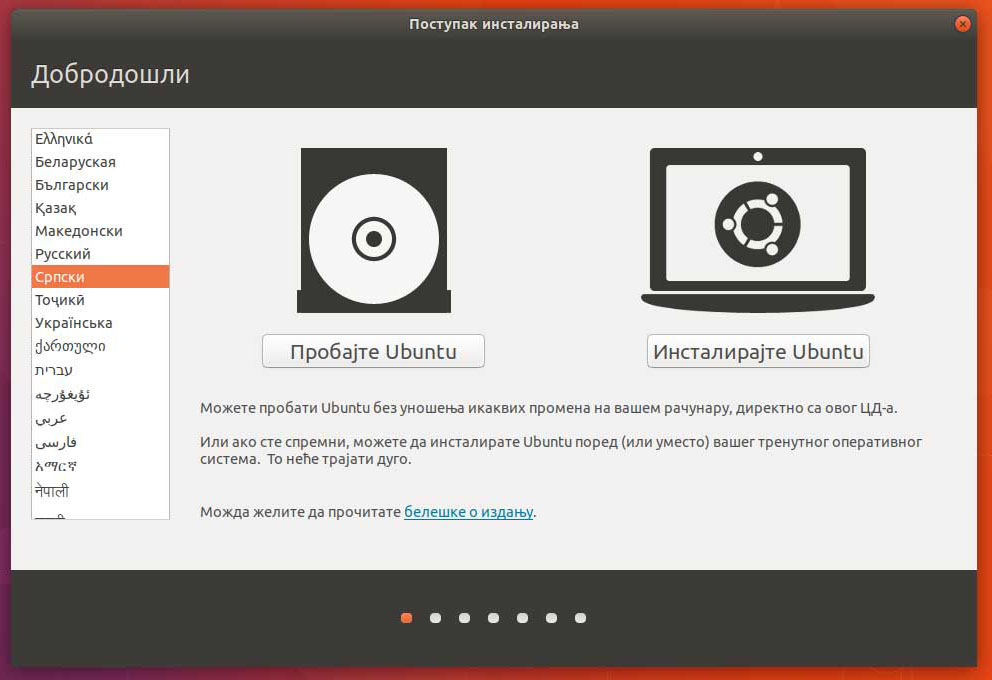992x680 pixels.
Task: Select the highlighted Српски language
Action: pyautogui.click(x=101, y=276)
